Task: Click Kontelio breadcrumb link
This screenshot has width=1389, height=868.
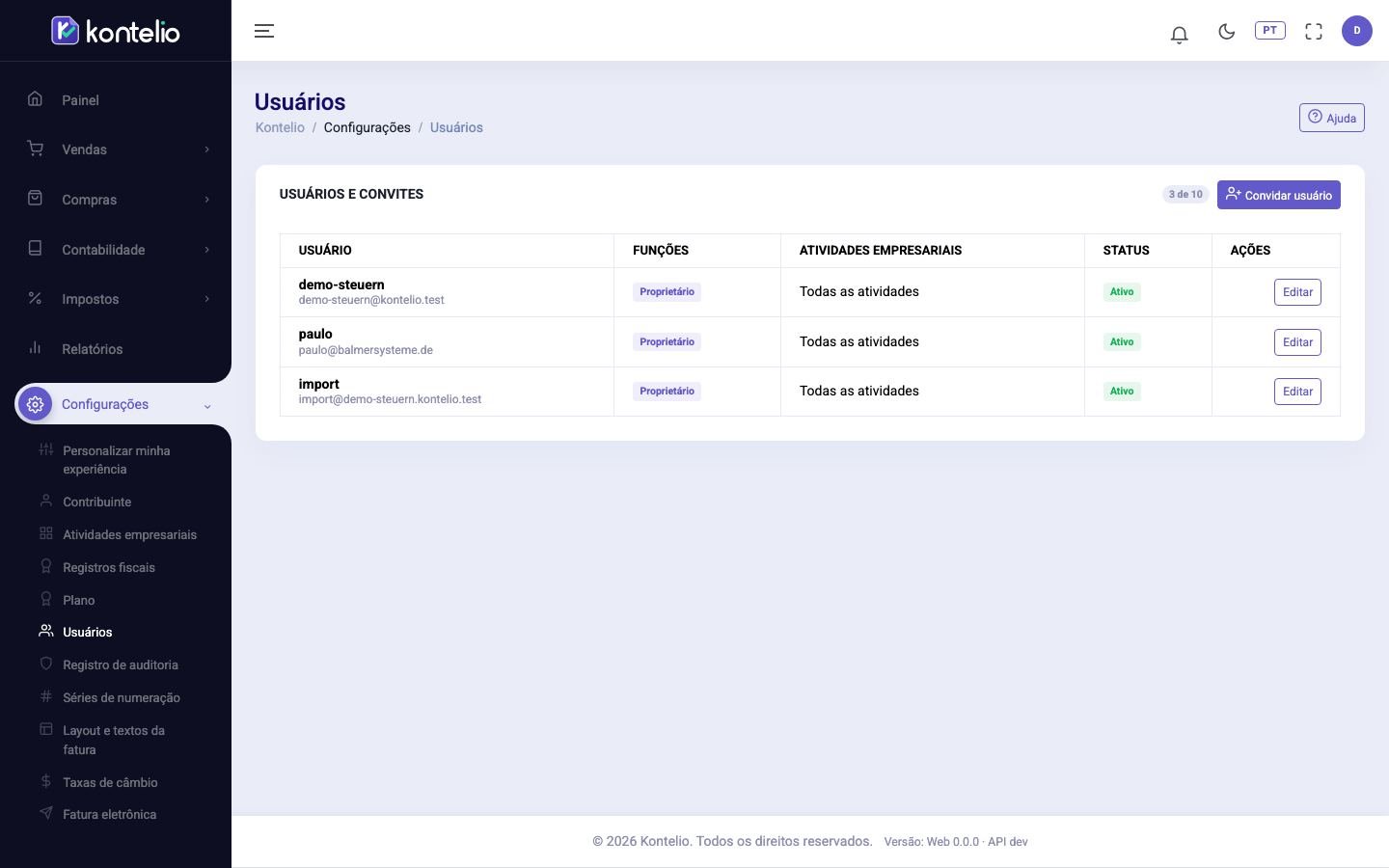Action: point(280,127)
